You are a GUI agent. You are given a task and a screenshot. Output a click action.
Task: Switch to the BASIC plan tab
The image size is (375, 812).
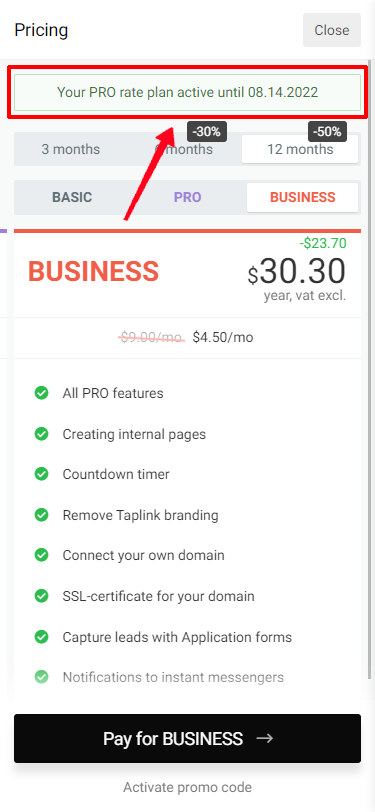tap(72, 197)
